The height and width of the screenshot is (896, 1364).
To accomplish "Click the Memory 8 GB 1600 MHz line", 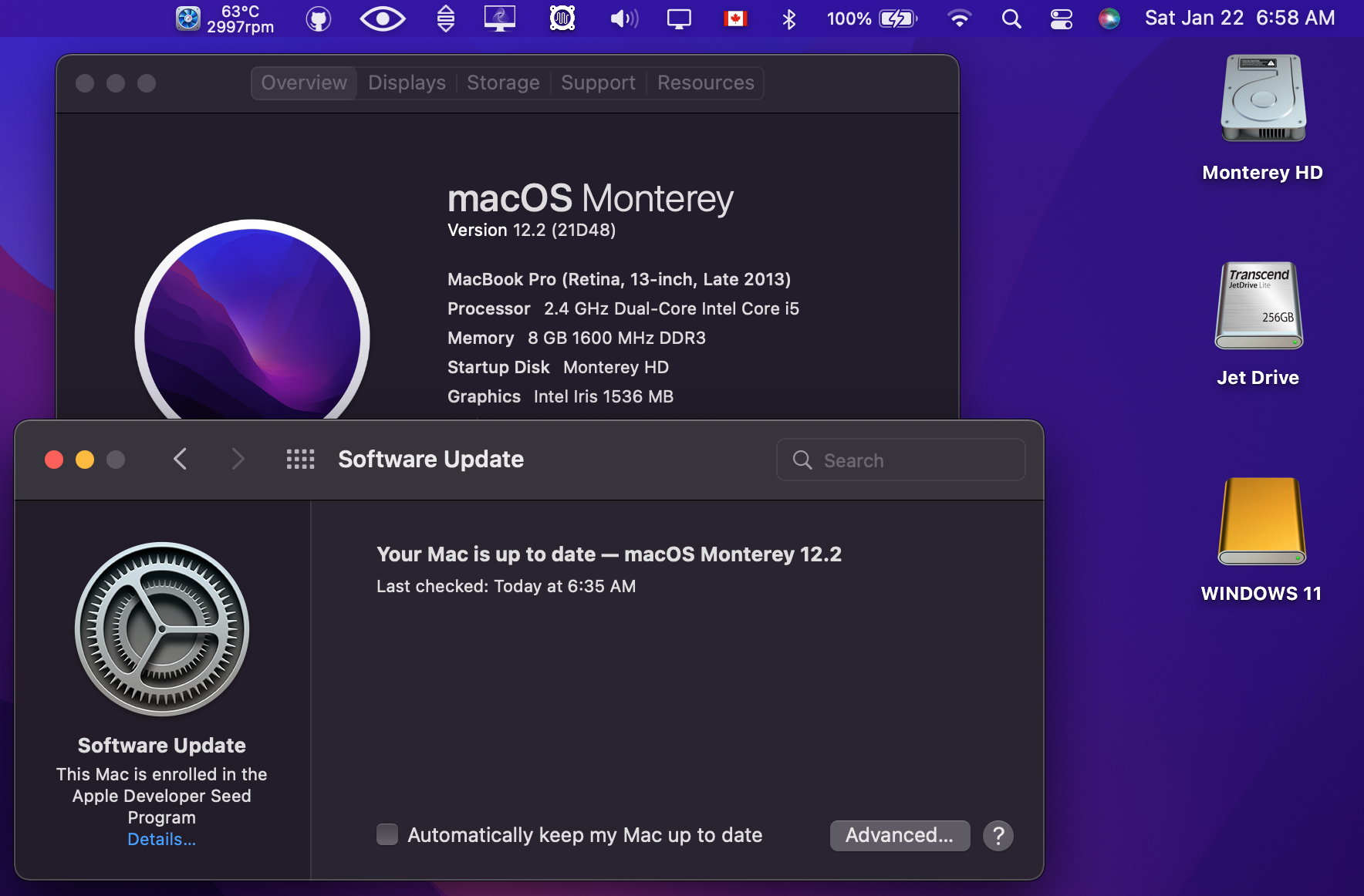I will coord(576,339).
